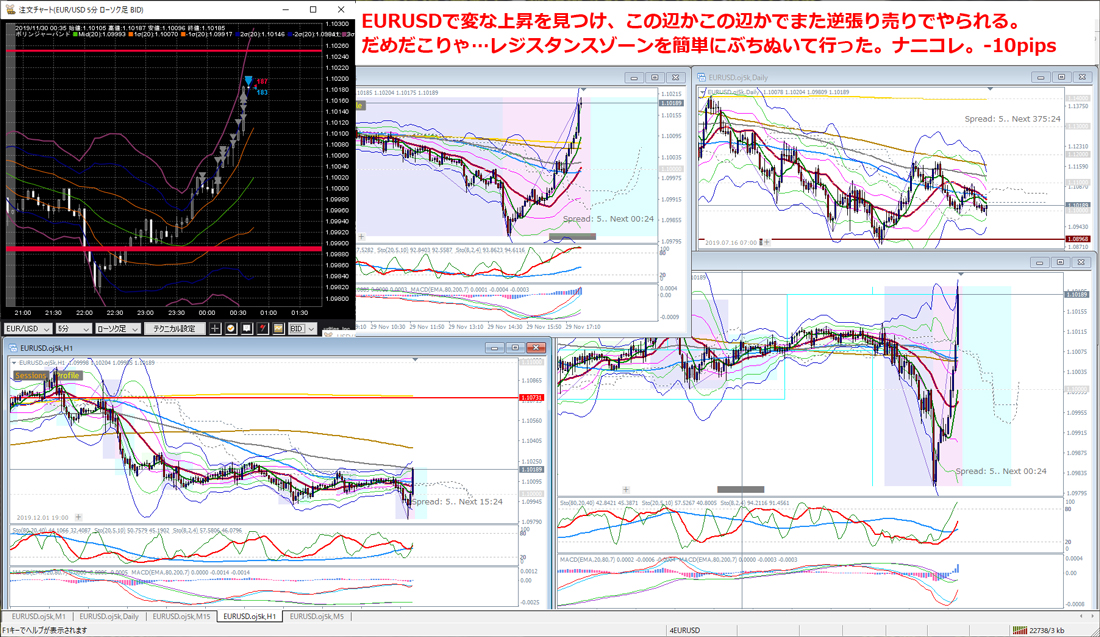Click the chart shift marker atop the Daily chart
This screenshot has width=1100, height=637.
[990, 89]
